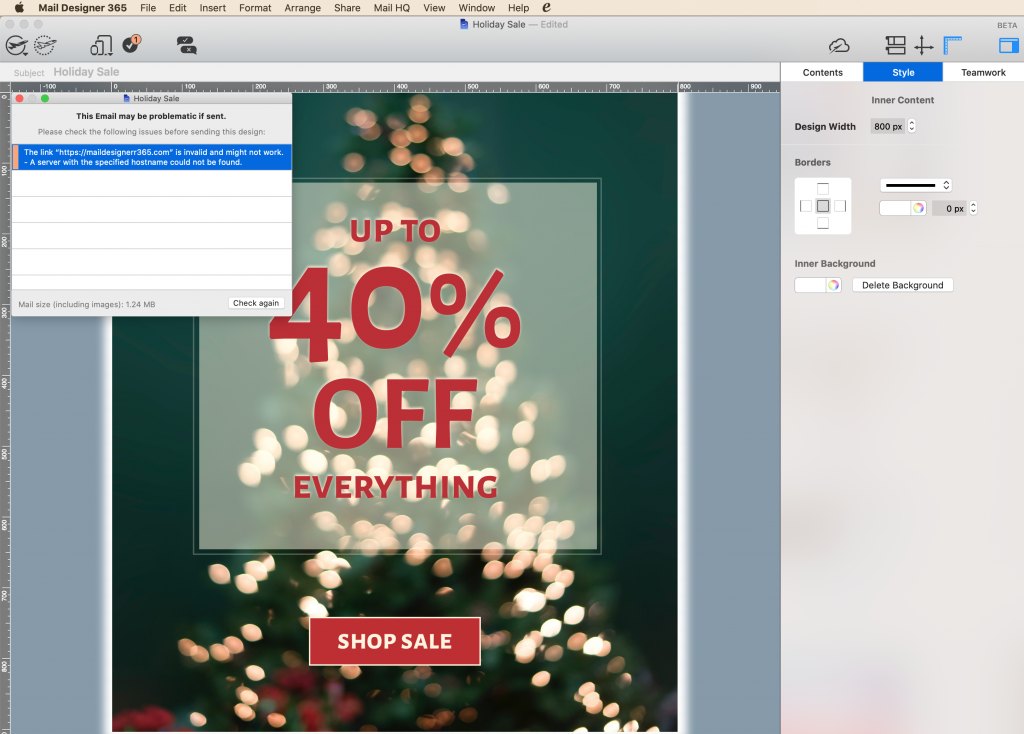
Task: Click the BETA label in title bar
Action: [1007, 25]
